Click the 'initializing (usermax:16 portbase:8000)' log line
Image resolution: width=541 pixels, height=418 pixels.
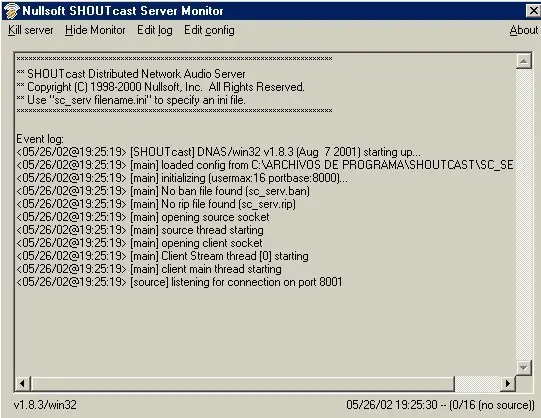(182, 178)
